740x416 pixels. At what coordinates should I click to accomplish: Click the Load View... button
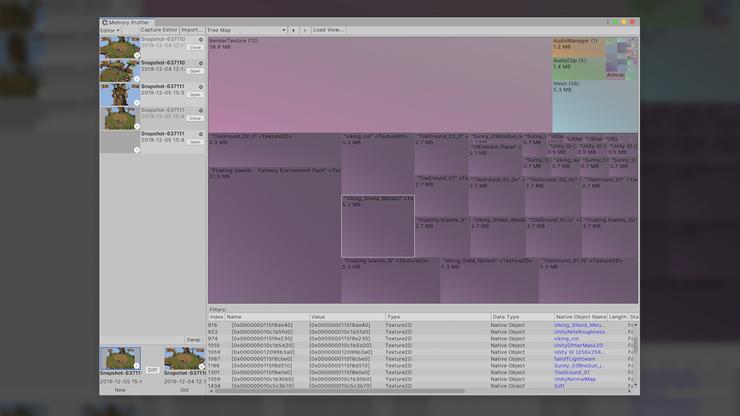[328, 30]
